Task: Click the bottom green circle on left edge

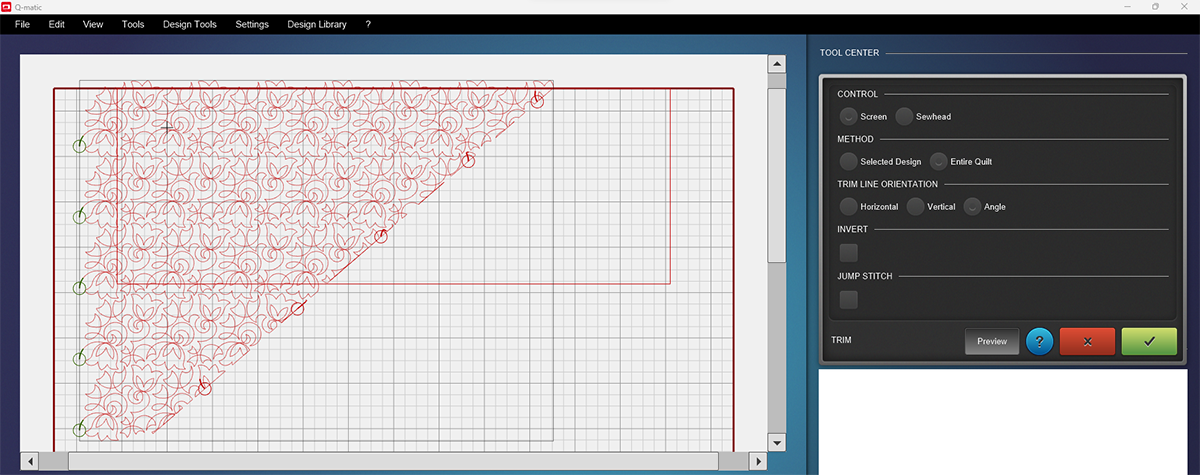Action: [x=80, y=429]
